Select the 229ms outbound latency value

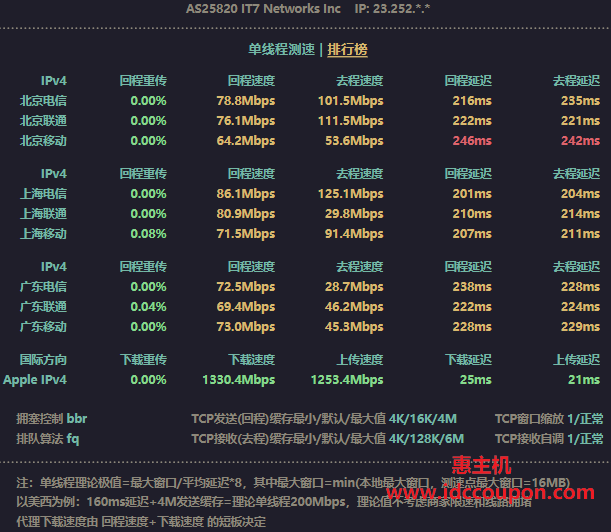[580, 327]
